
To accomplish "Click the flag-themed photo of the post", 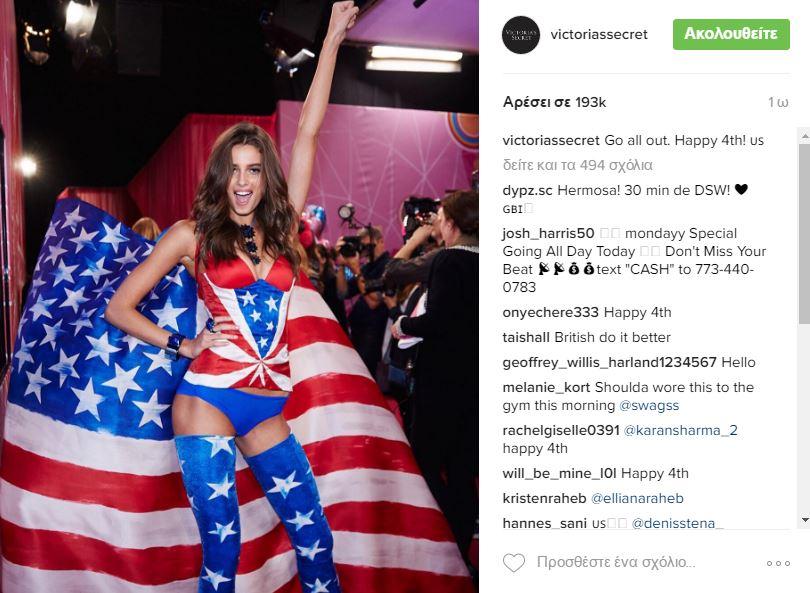I will (239, 296).
